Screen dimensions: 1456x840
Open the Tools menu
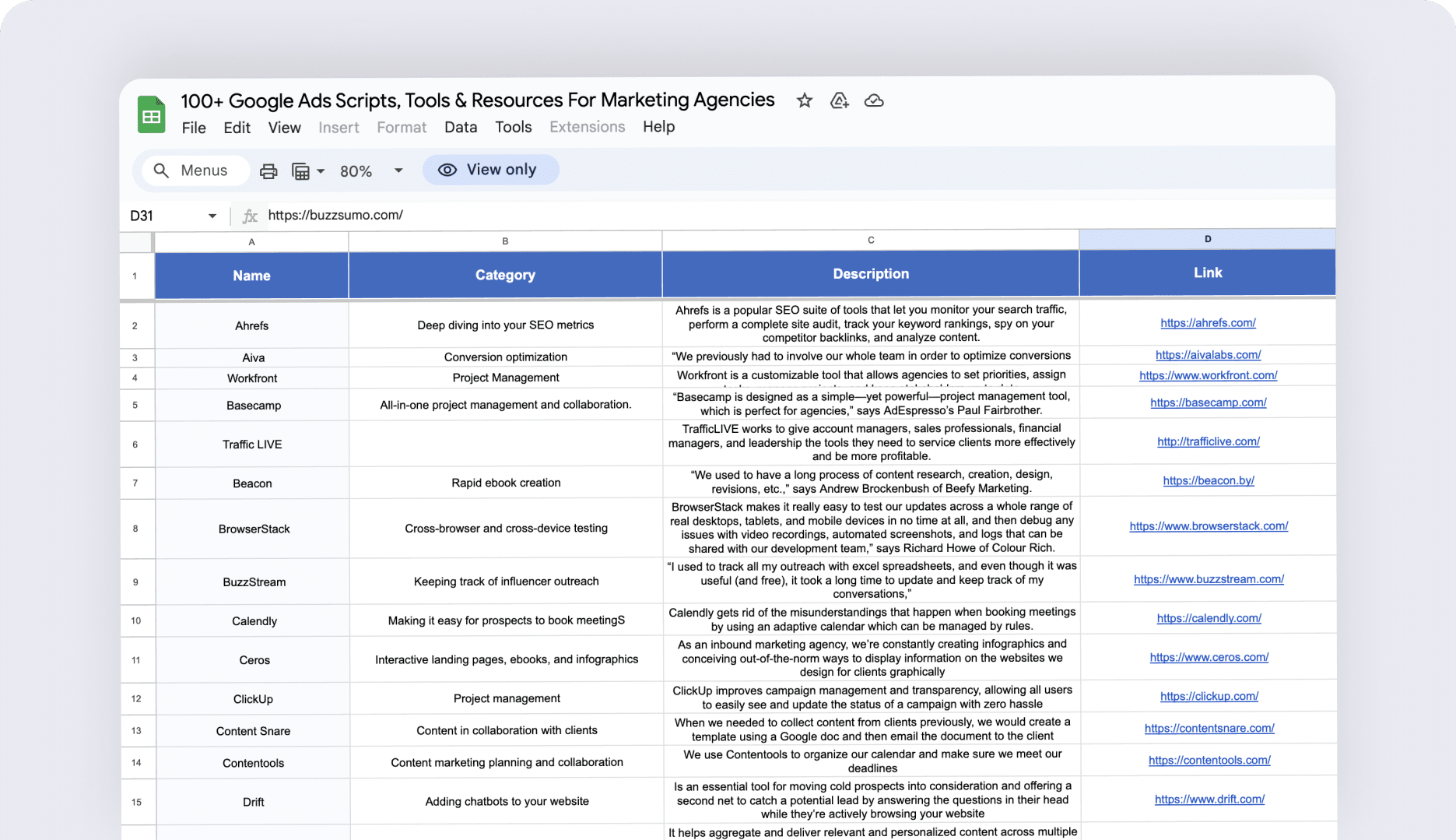(x=514, y=127)
